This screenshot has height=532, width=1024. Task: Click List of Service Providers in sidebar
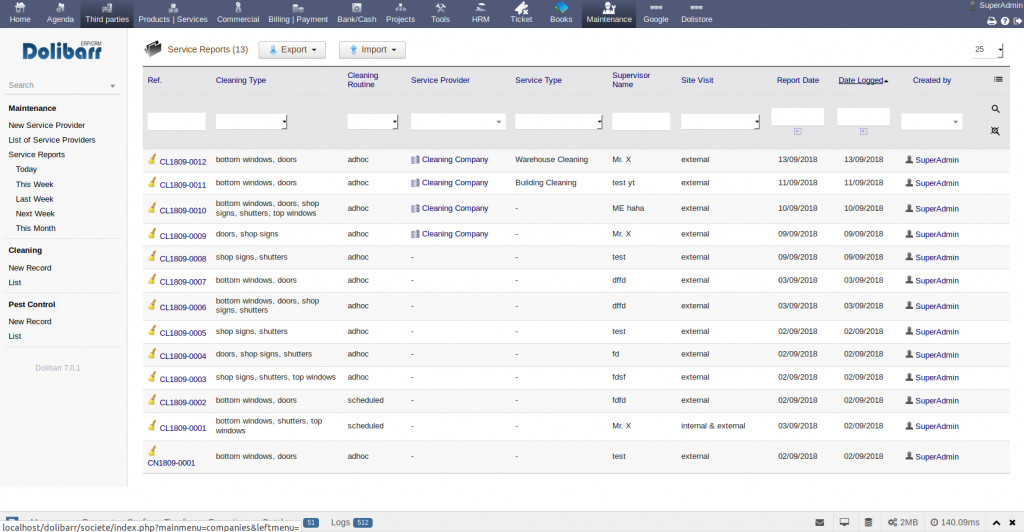[x=52, y=140]
